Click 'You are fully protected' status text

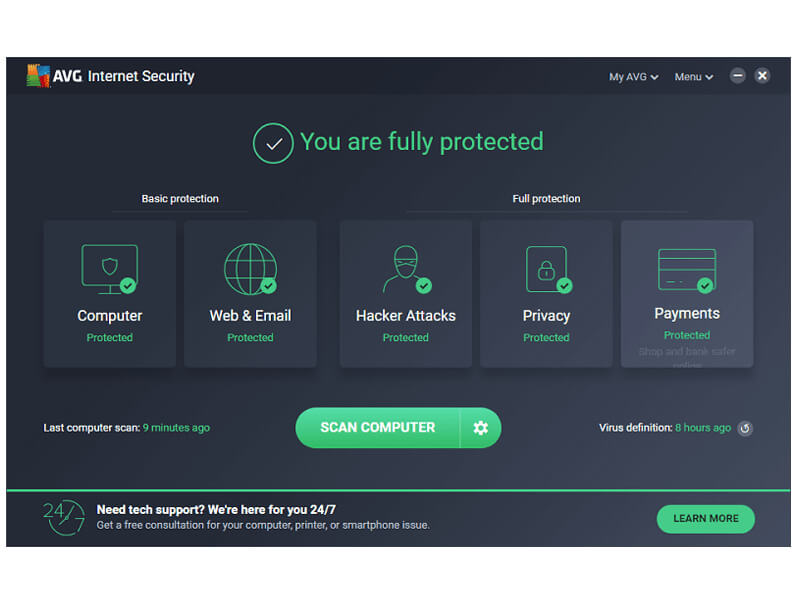422,142
